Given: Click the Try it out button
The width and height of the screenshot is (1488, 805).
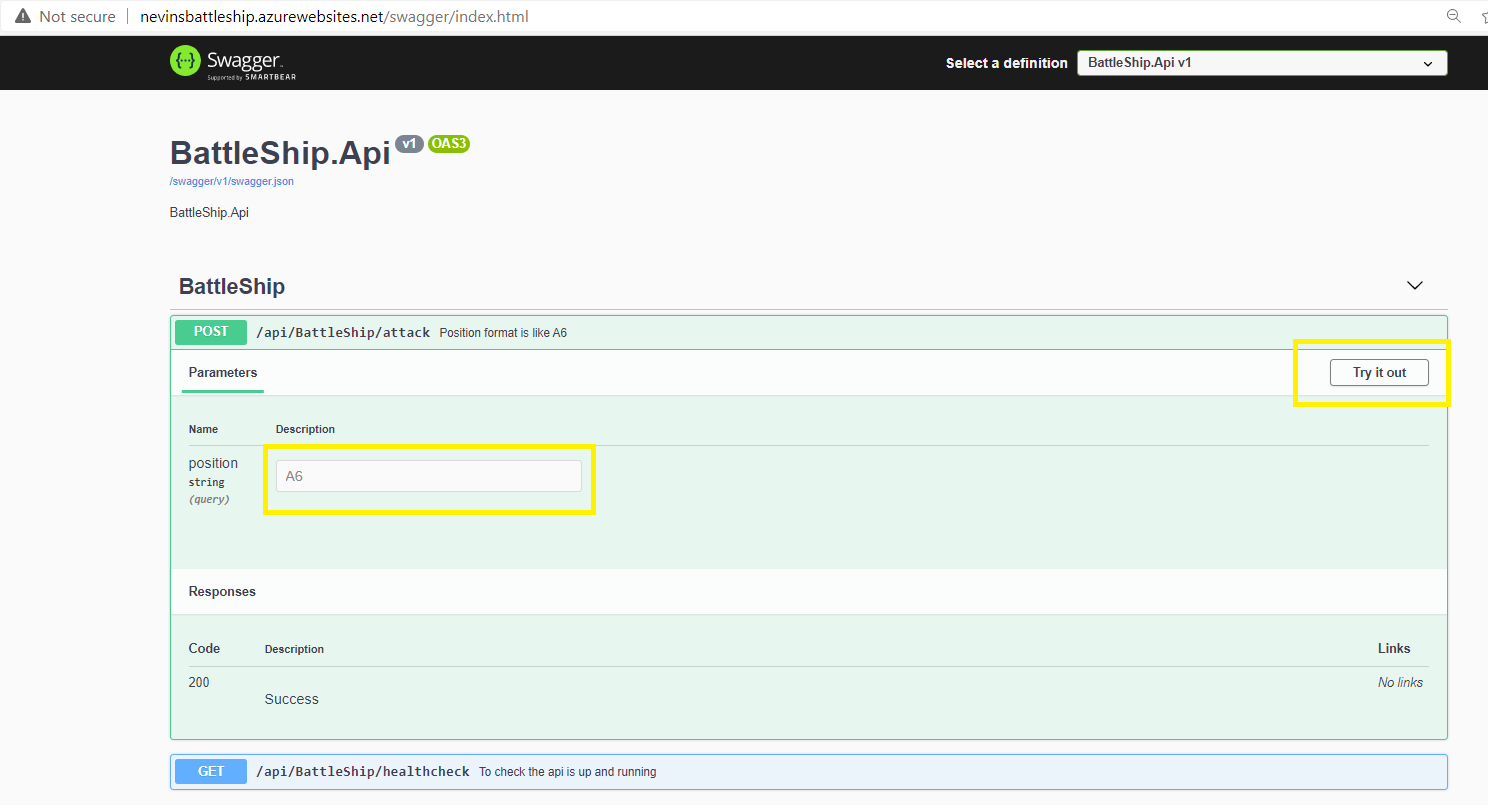Looking at the screenshot, I should (1379, 373).
